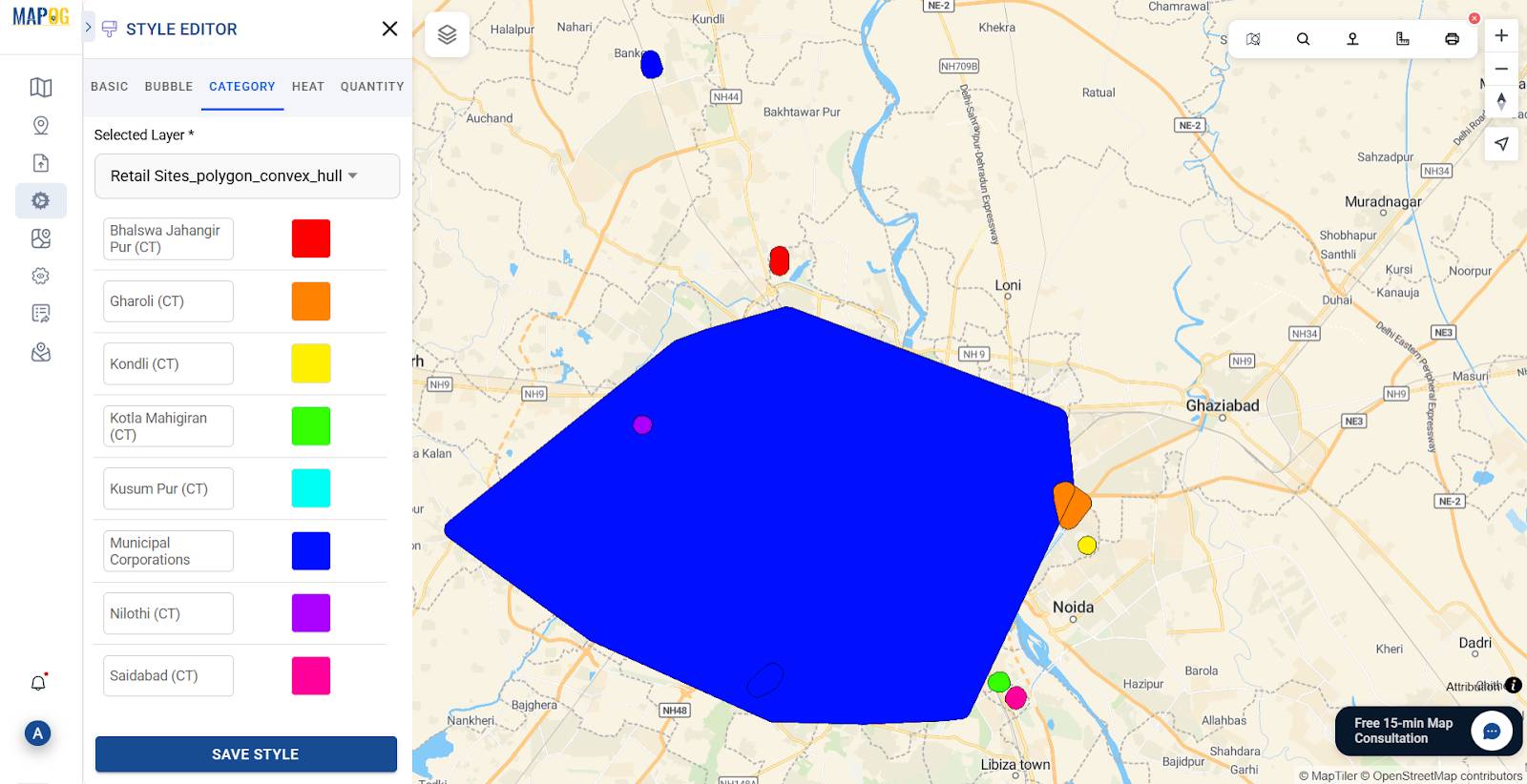Viewport: 1527px width, 784px height.
Task: Click the pin location tool on map toolbar
Action: [x=1352, y=39]
